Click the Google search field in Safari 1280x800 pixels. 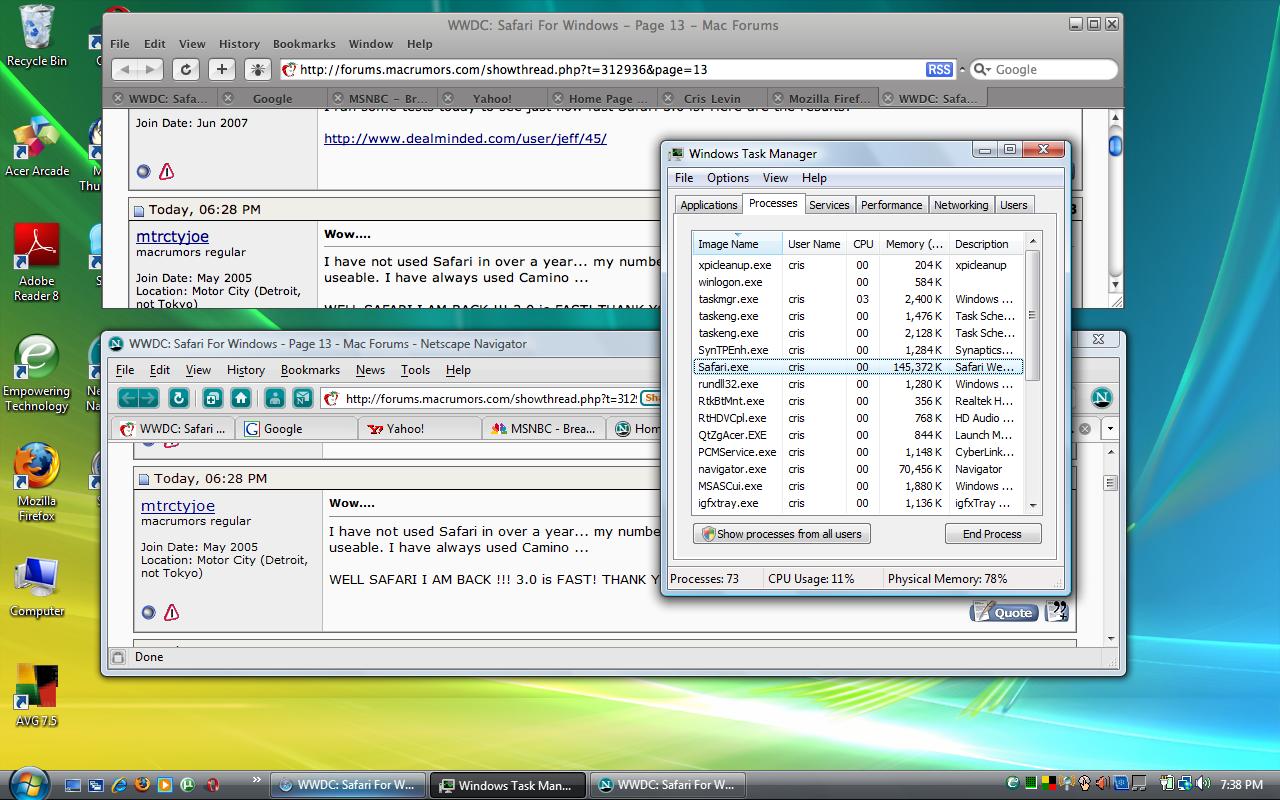(x=1043, y=69)
